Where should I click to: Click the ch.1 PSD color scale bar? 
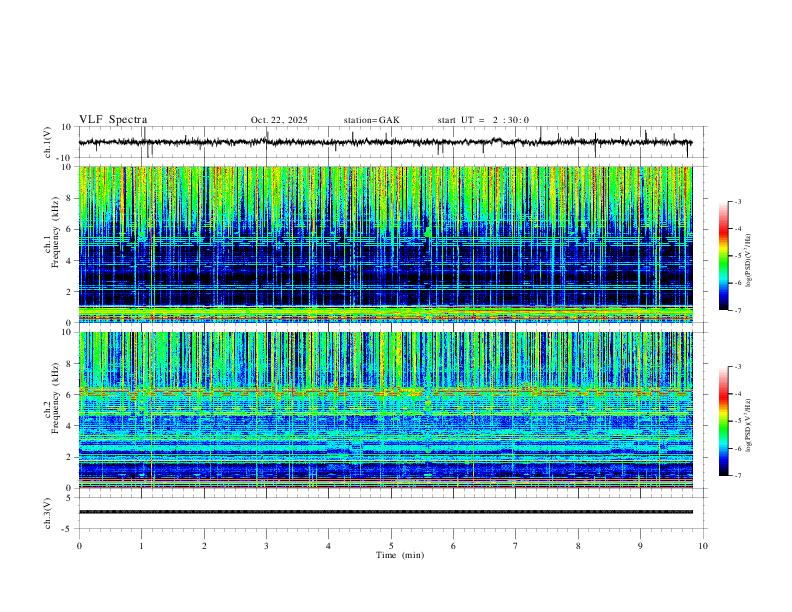point(723,255)
